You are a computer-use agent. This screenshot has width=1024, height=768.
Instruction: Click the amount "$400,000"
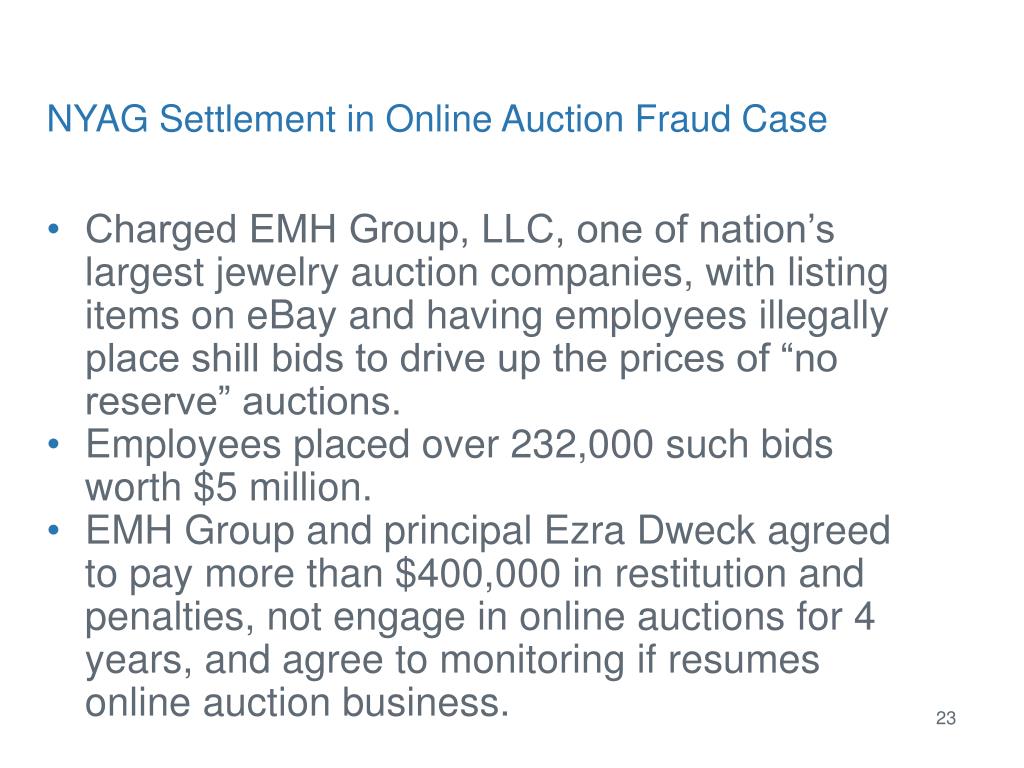[478, 573]
